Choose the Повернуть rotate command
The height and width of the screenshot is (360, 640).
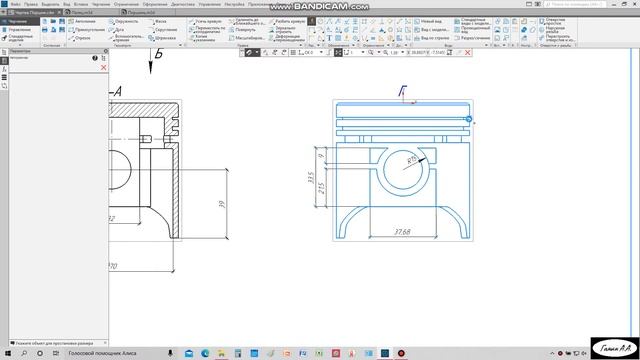tap(242, 30)
